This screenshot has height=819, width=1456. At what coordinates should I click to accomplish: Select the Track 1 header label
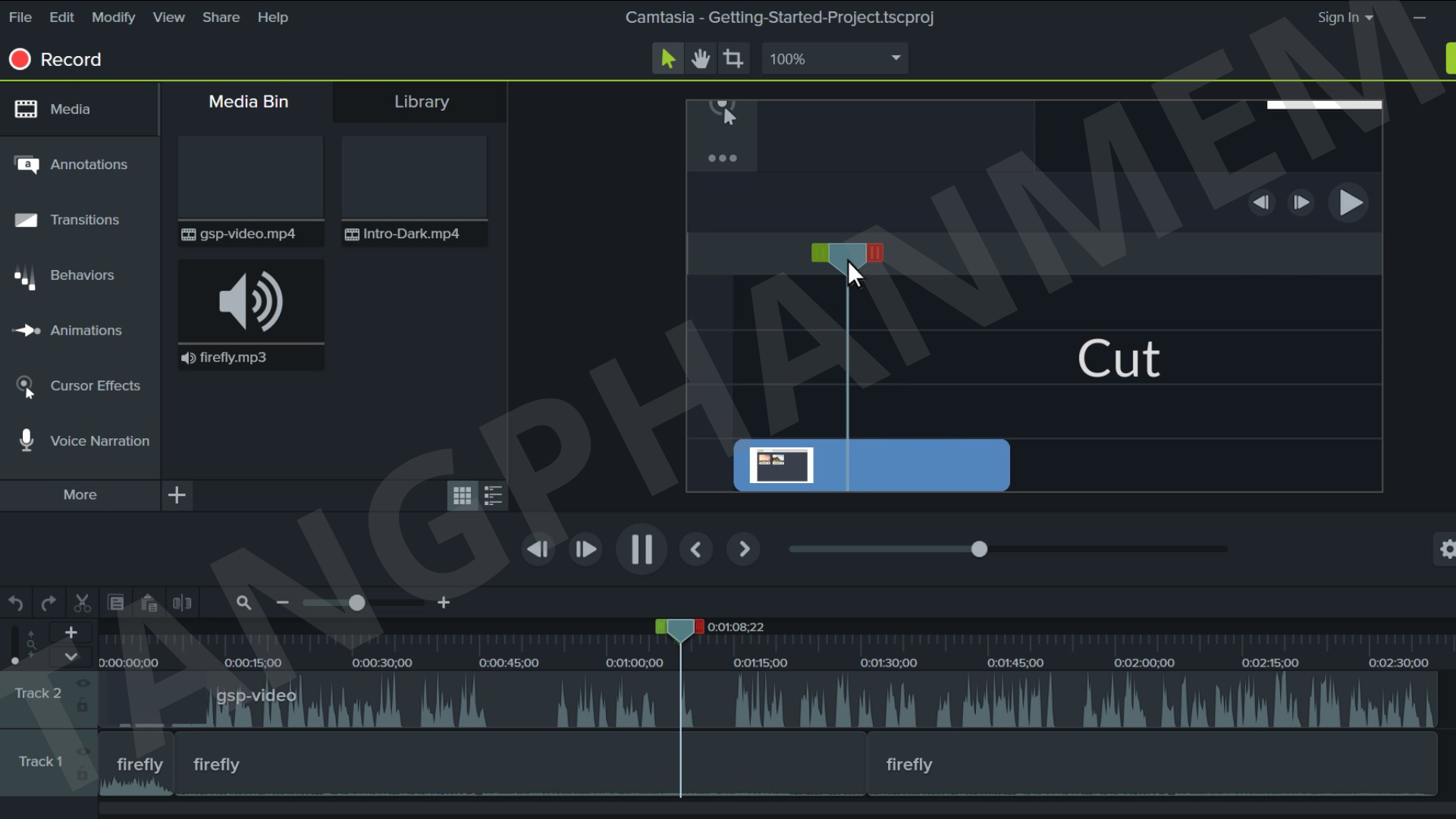40,761
